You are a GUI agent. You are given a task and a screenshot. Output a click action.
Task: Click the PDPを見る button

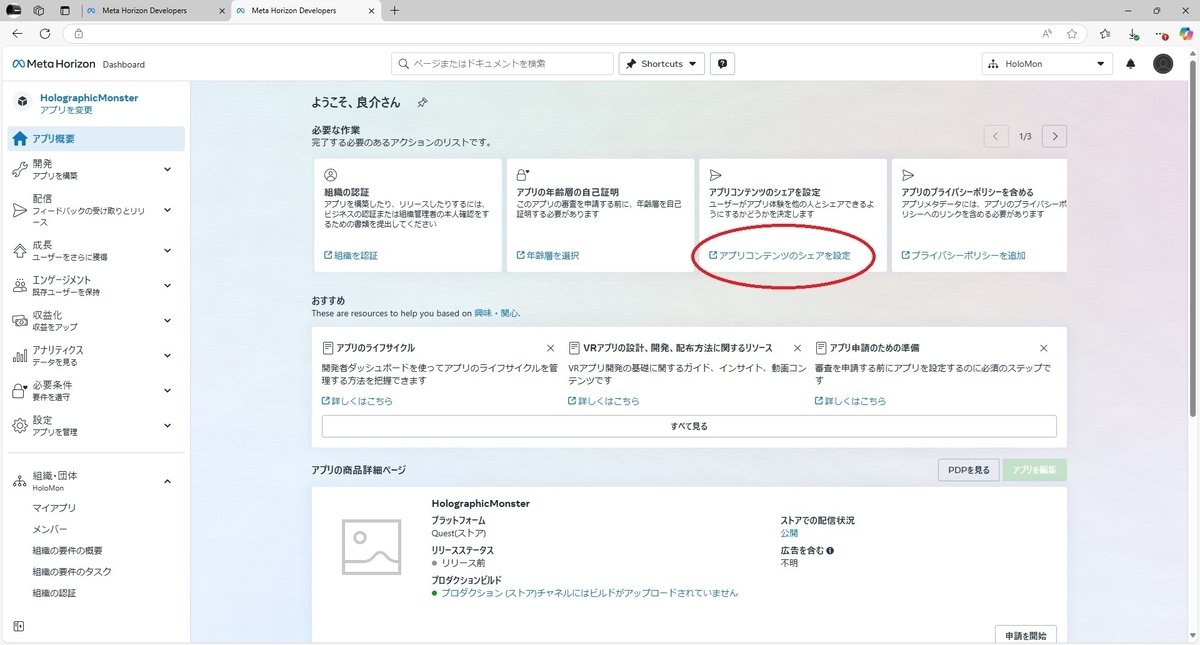968,470
